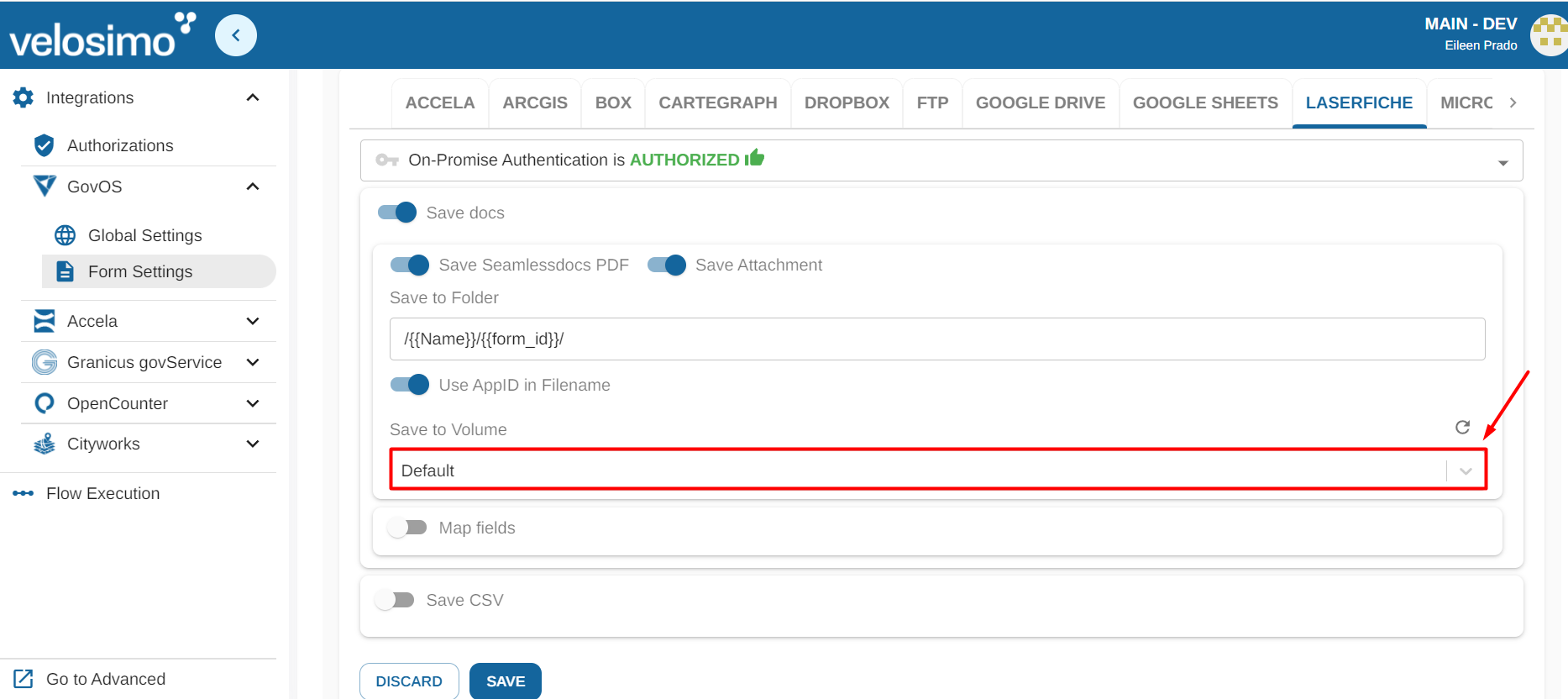Click the GovOS logo icon
Image resolution: width=1568 pixels, height=699 pixels.
pyautogui.click(x=45, y=186)
